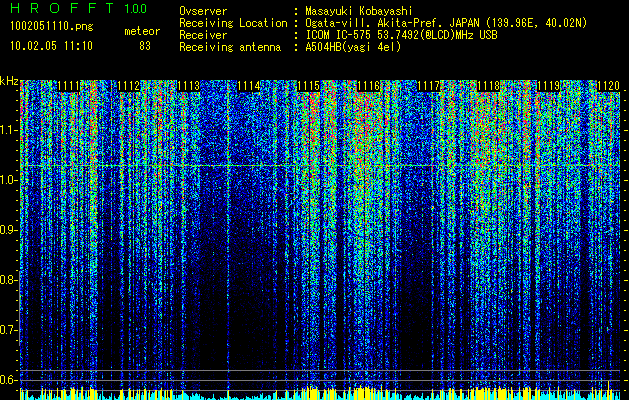Select antenna value A504HB(yagi 4el)

pyautogui.click(x=353, y=47)
